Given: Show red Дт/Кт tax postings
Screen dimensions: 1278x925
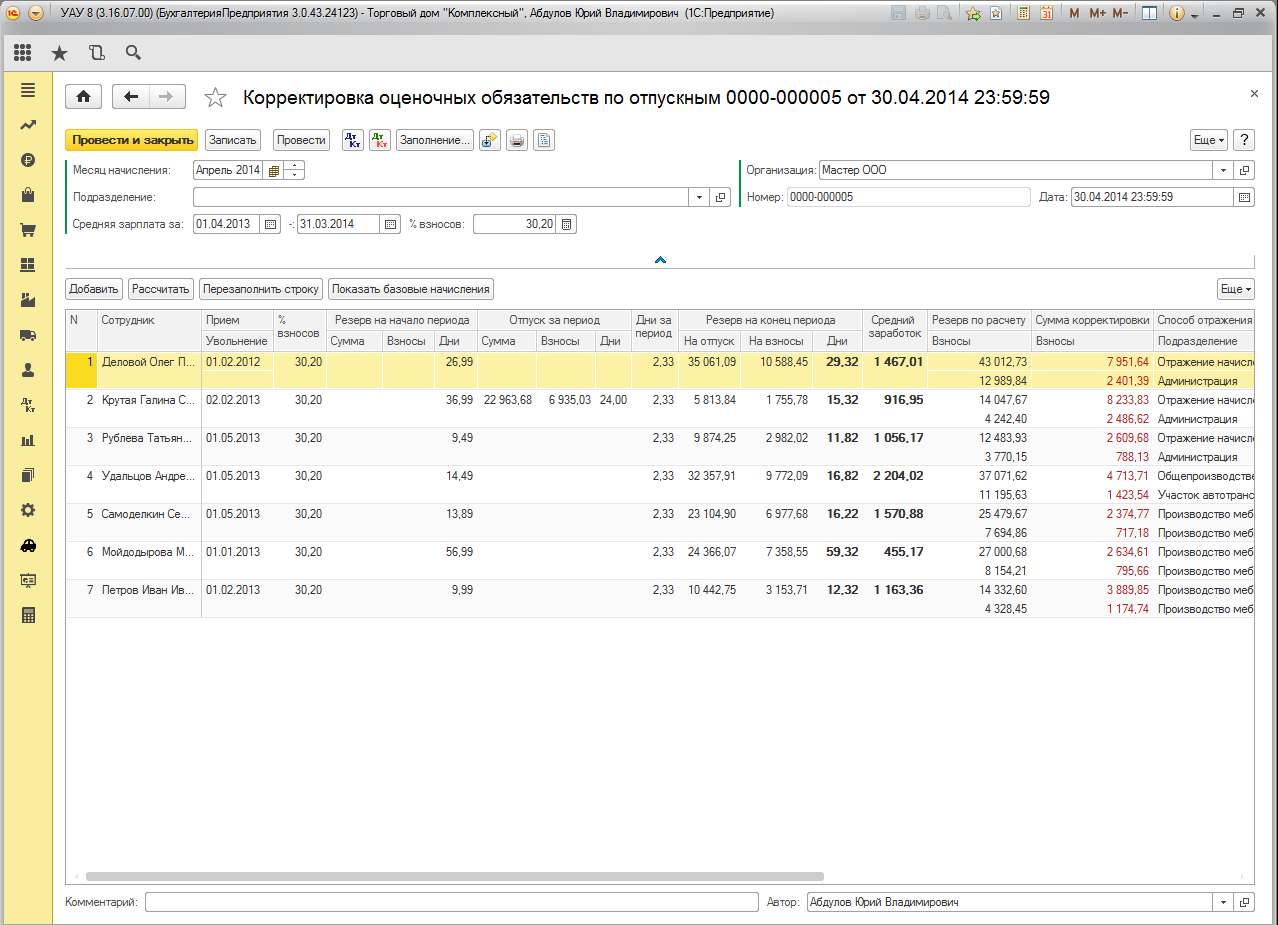Looking at the screenshot, I should [380, 140].
